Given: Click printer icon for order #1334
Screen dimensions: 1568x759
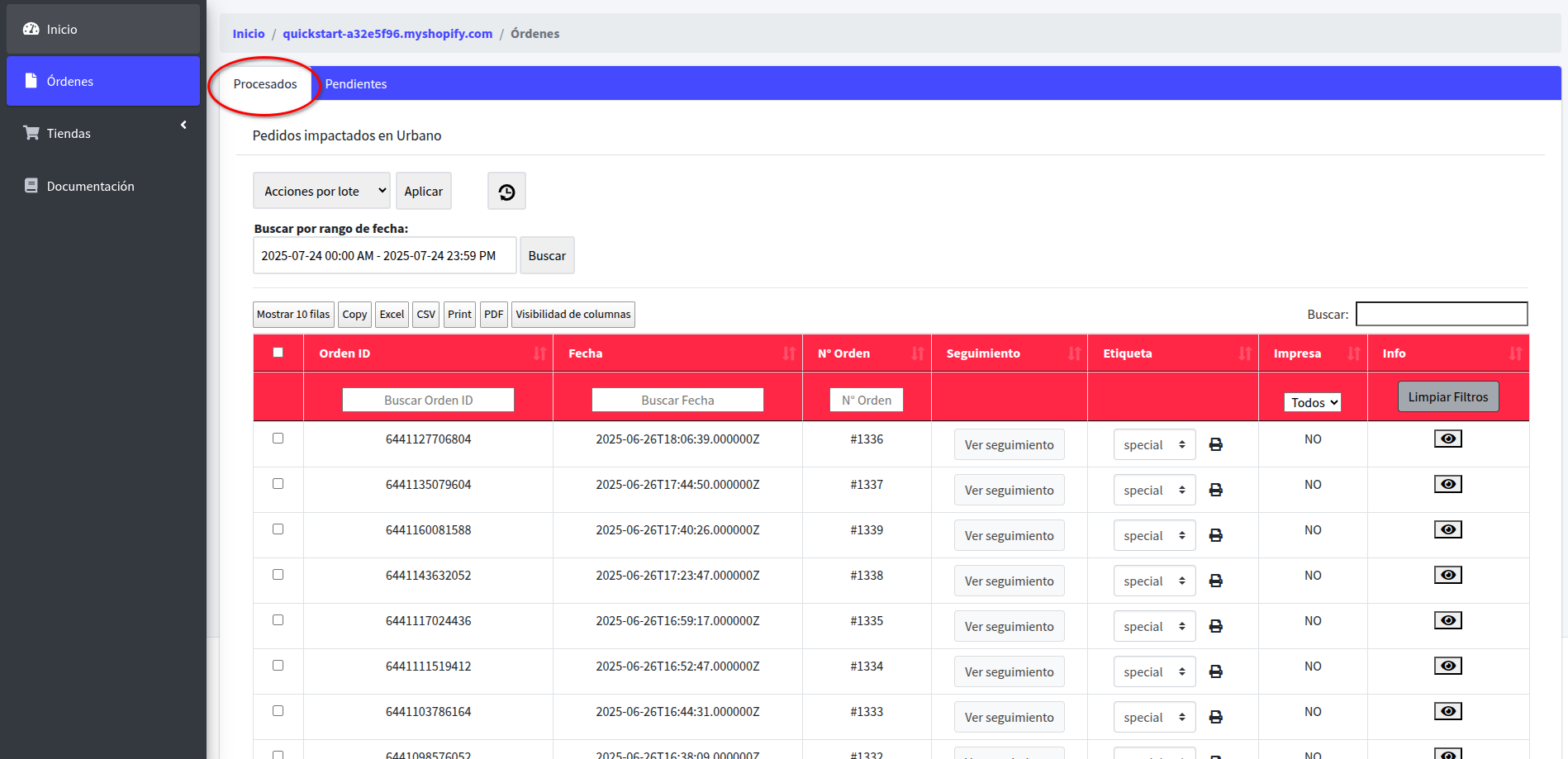Looking at the screenshot, I should click(1215, 672).
